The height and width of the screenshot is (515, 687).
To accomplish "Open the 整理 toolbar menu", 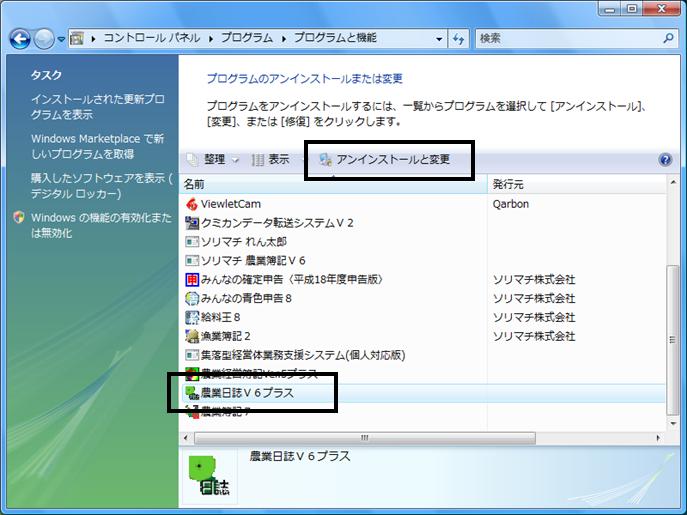I will (x=213, y=160).
